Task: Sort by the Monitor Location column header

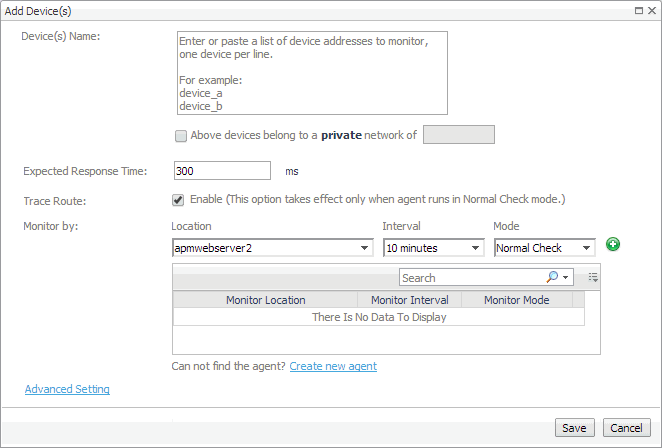Action: pos(265,300)
